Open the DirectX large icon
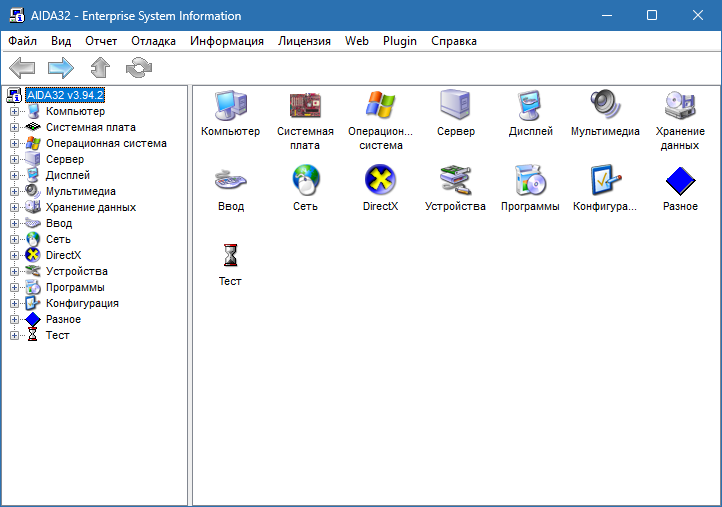 [380, 180]
